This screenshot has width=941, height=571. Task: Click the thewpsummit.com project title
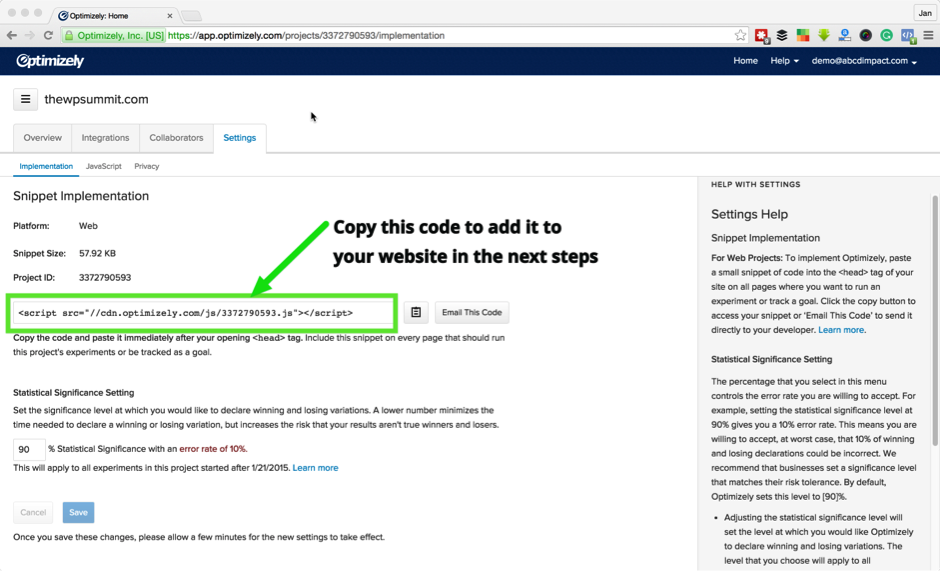point(96,100)
